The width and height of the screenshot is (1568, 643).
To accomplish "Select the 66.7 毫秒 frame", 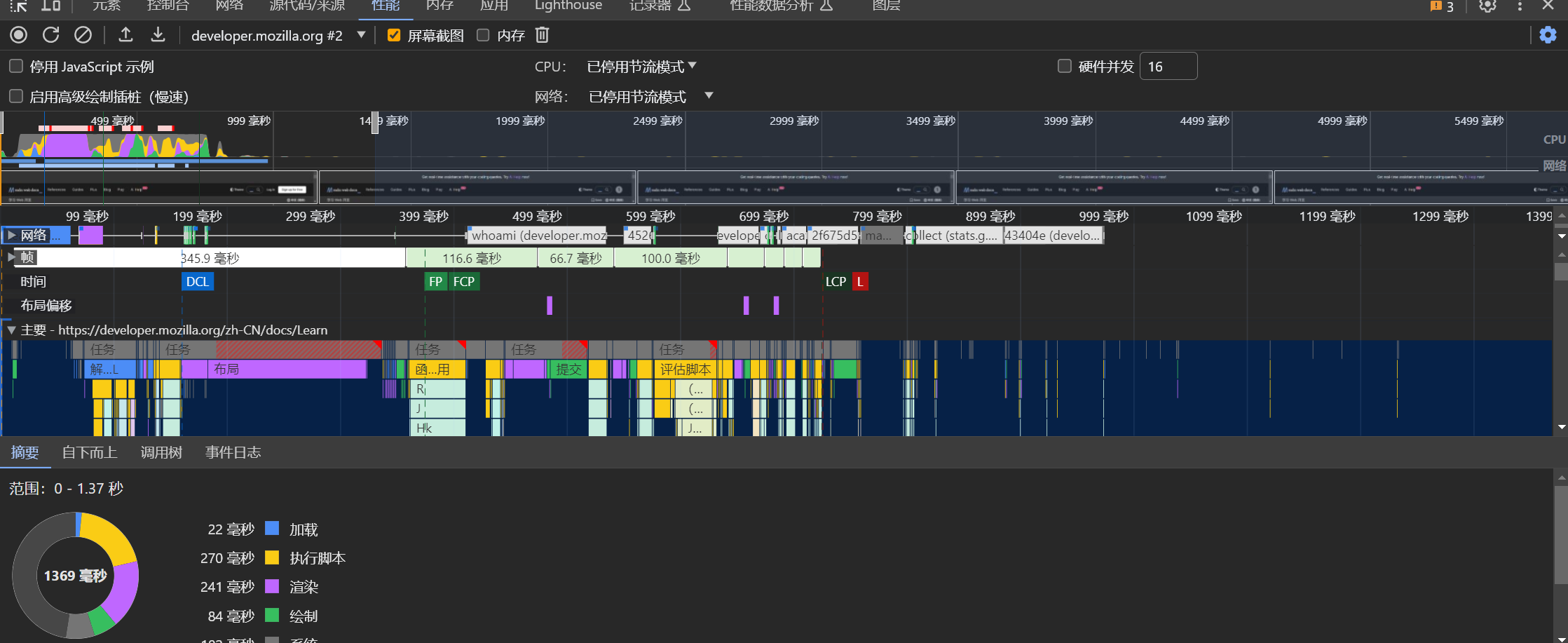I will tap(575, 257).
